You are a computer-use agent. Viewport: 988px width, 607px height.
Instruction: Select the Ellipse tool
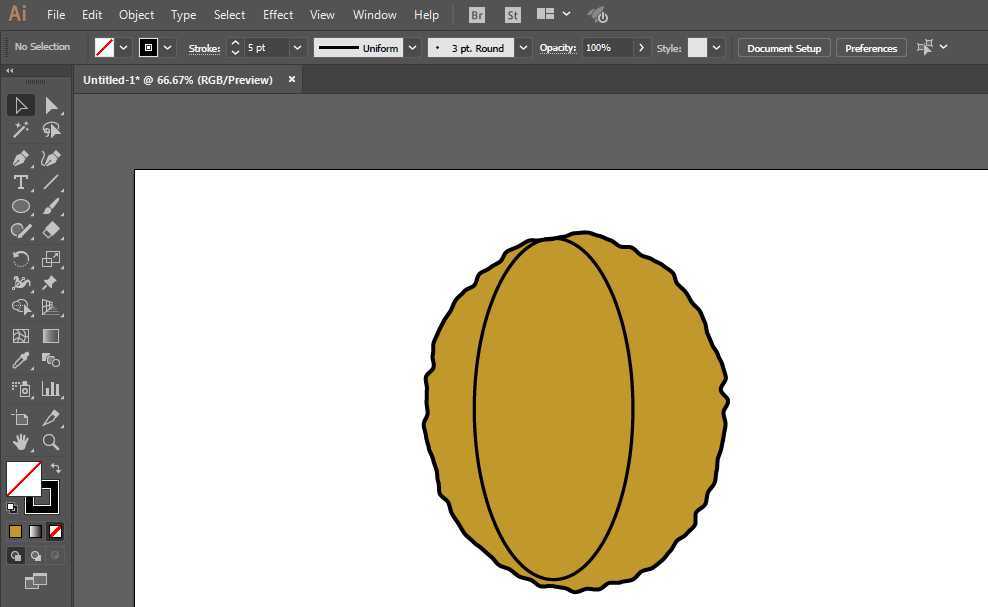tap(21, 206)
